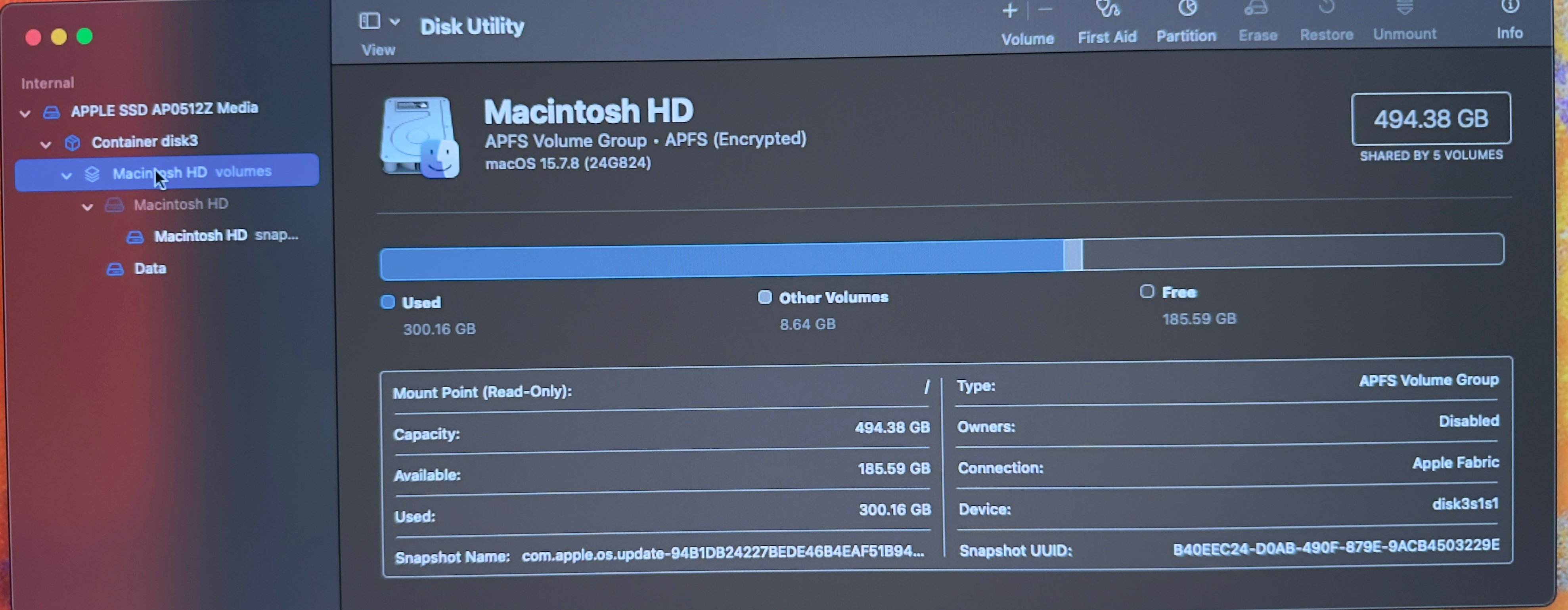Click the Other Volumes color swatch
Screen dimensions: 1568x610
tap(764, 297)
